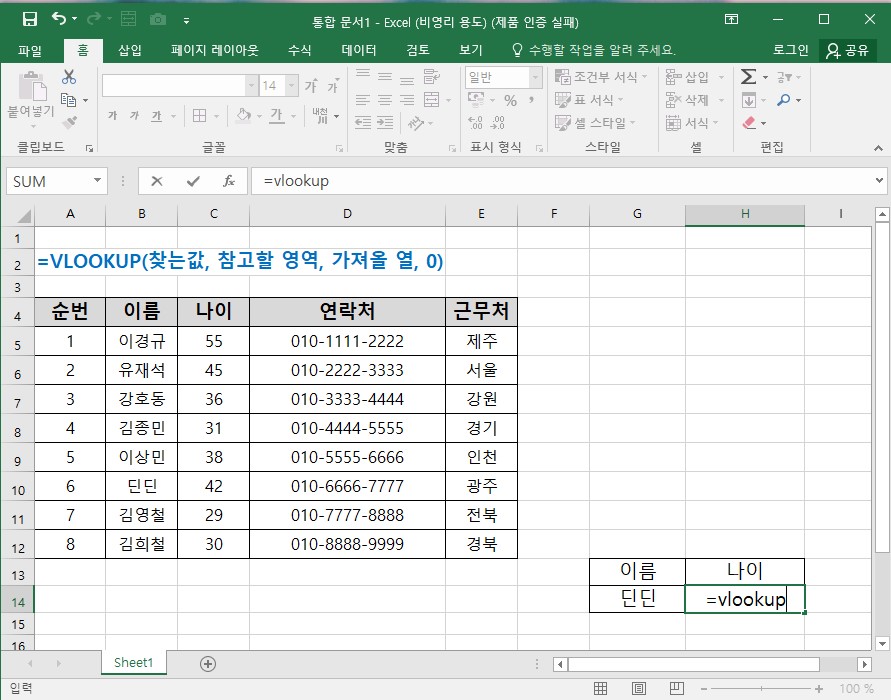Click the Cut scissors icon
This screenshot has width=891, height=700.
coord(69,77)
